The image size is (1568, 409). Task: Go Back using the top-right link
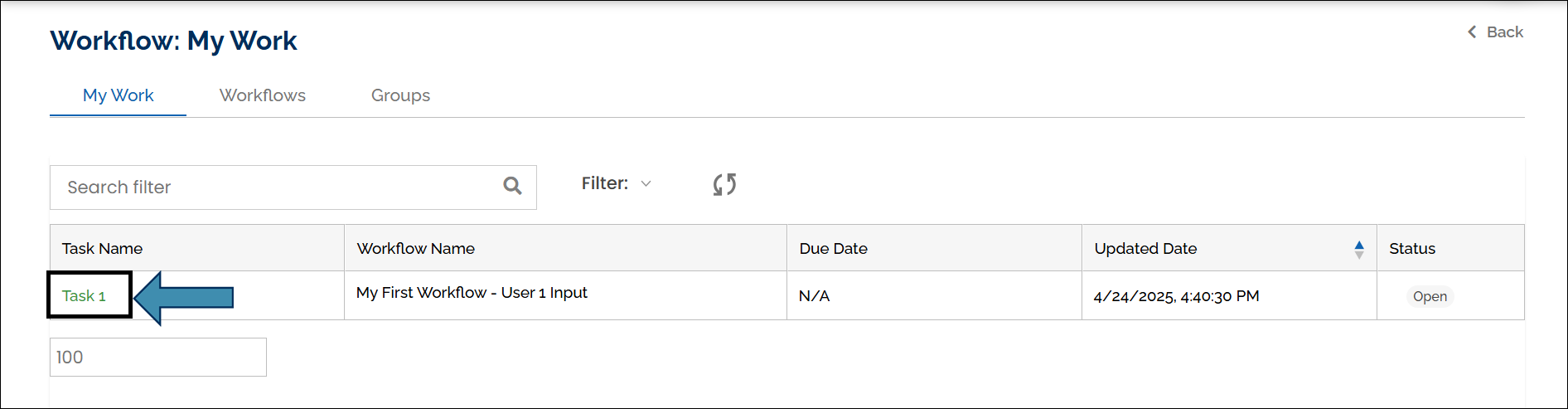click(x=1495, y=32)
